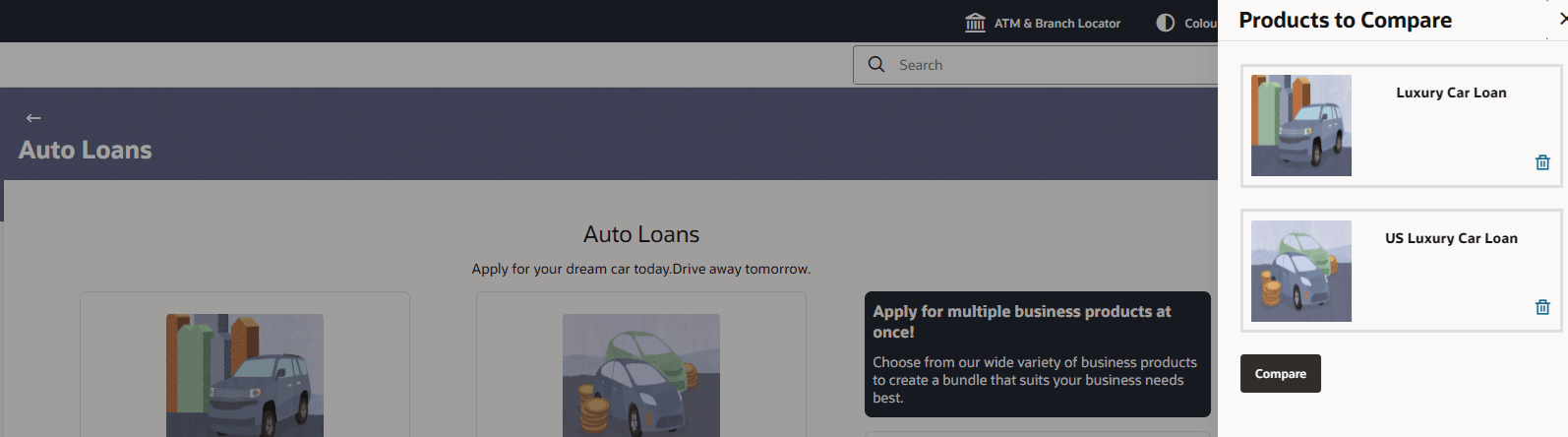Click the ATM & Branch Locator bank icon
The image size is (1568, 437).
click(x=975, y=23)
